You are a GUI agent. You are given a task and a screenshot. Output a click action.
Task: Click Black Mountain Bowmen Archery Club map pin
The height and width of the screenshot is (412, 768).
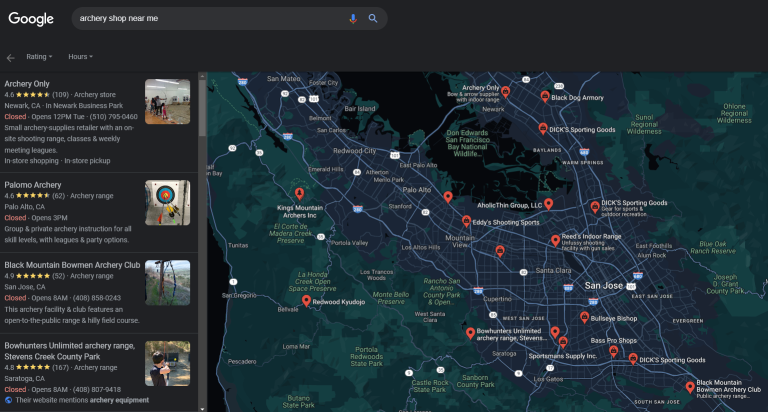[x=690, y=387]
